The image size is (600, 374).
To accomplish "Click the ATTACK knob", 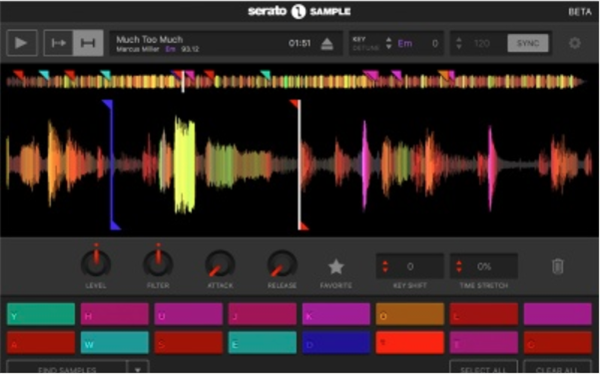I will point(220,264).
